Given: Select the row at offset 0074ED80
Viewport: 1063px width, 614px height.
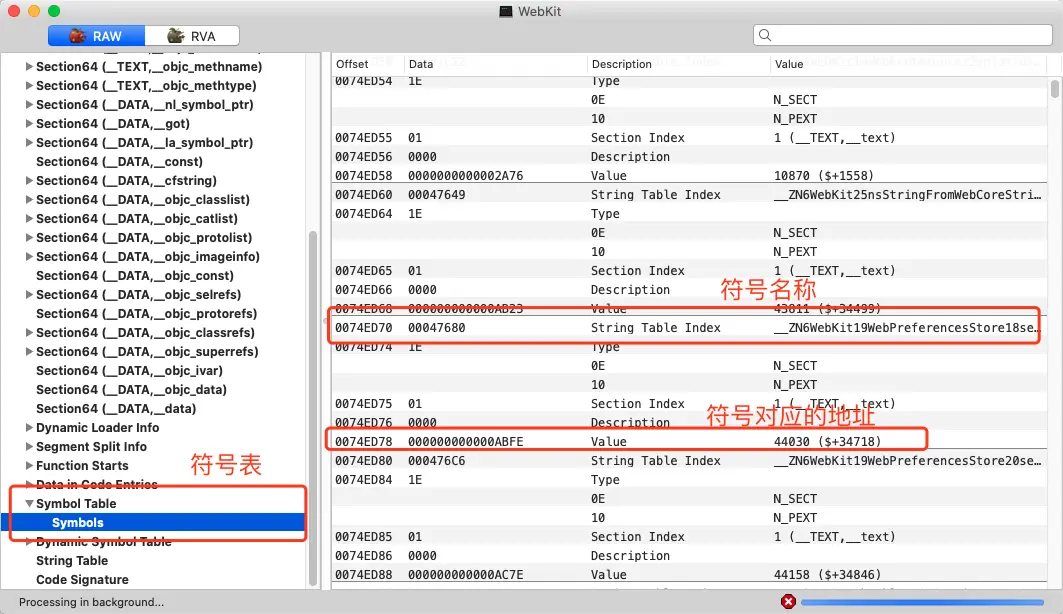Looking at the screenshot, I should point(689,460).
